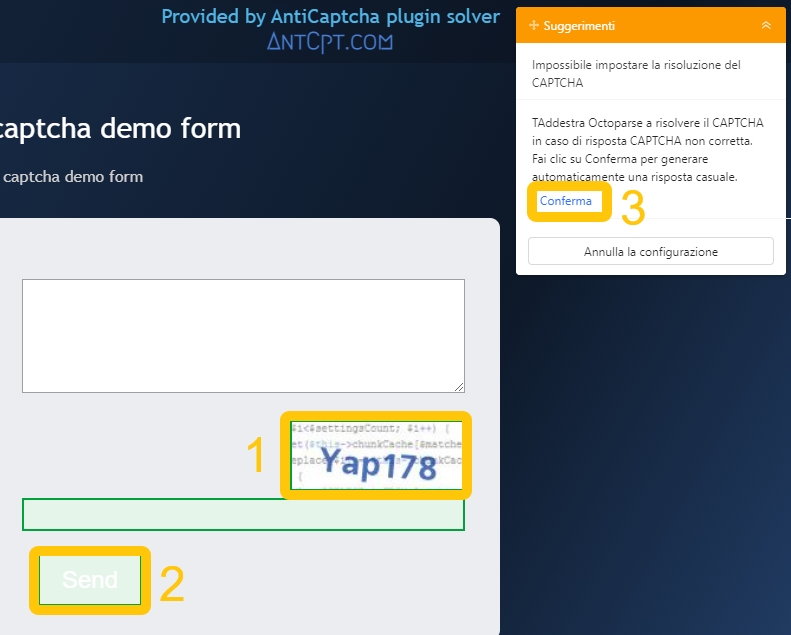The height and width of the screenshot is (635, 791).
Task: Click the 'Provided by AntiCaptcha plugin solver' text
Action: [330, 16]
